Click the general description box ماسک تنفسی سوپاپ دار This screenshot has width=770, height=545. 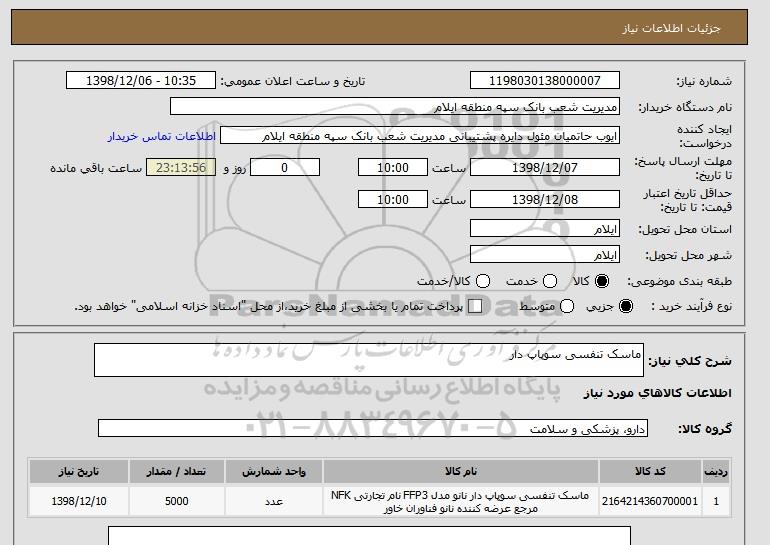(369, 360)
